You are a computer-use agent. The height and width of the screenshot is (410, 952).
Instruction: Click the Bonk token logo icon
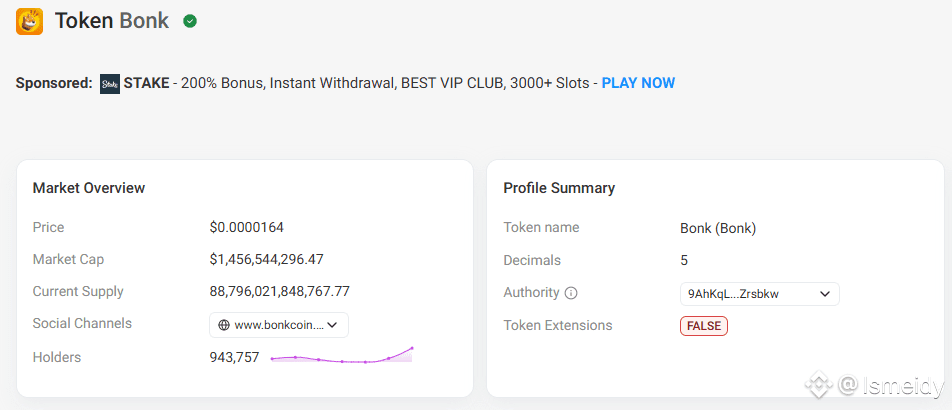tap(29, 21)
